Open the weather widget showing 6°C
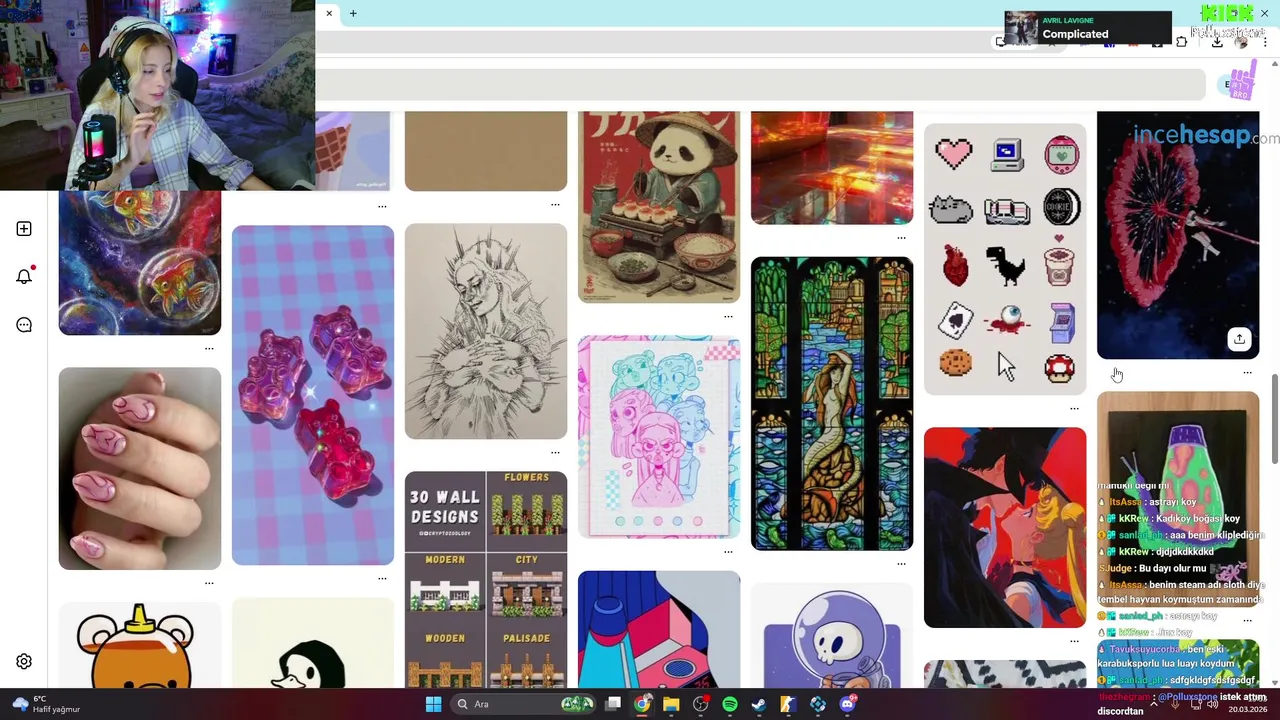 (45, 704)
